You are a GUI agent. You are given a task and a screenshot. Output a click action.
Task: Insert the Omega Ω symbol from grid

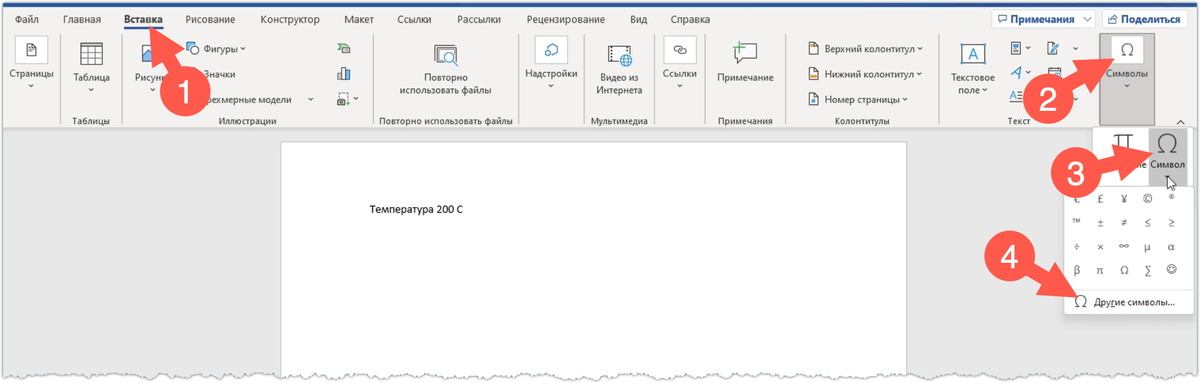tap(1124, 270)
